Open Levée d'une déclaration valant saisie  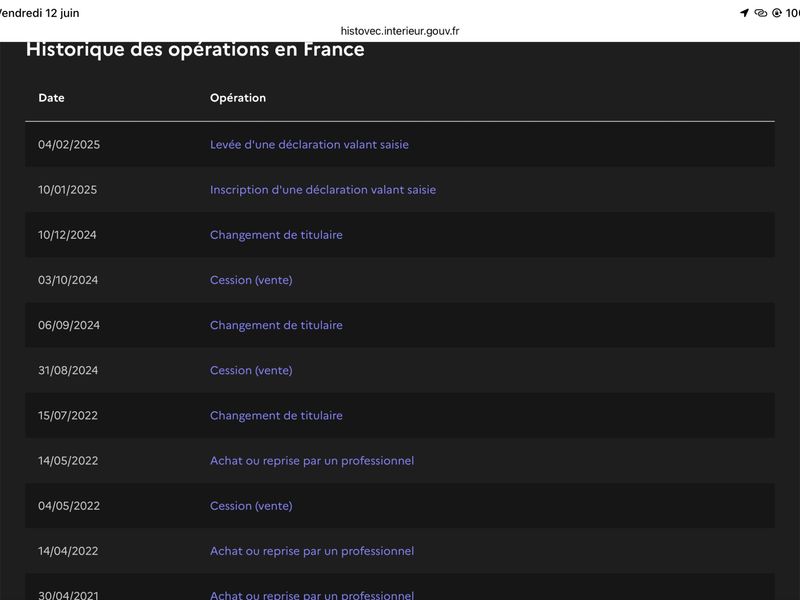coord(309,144)
